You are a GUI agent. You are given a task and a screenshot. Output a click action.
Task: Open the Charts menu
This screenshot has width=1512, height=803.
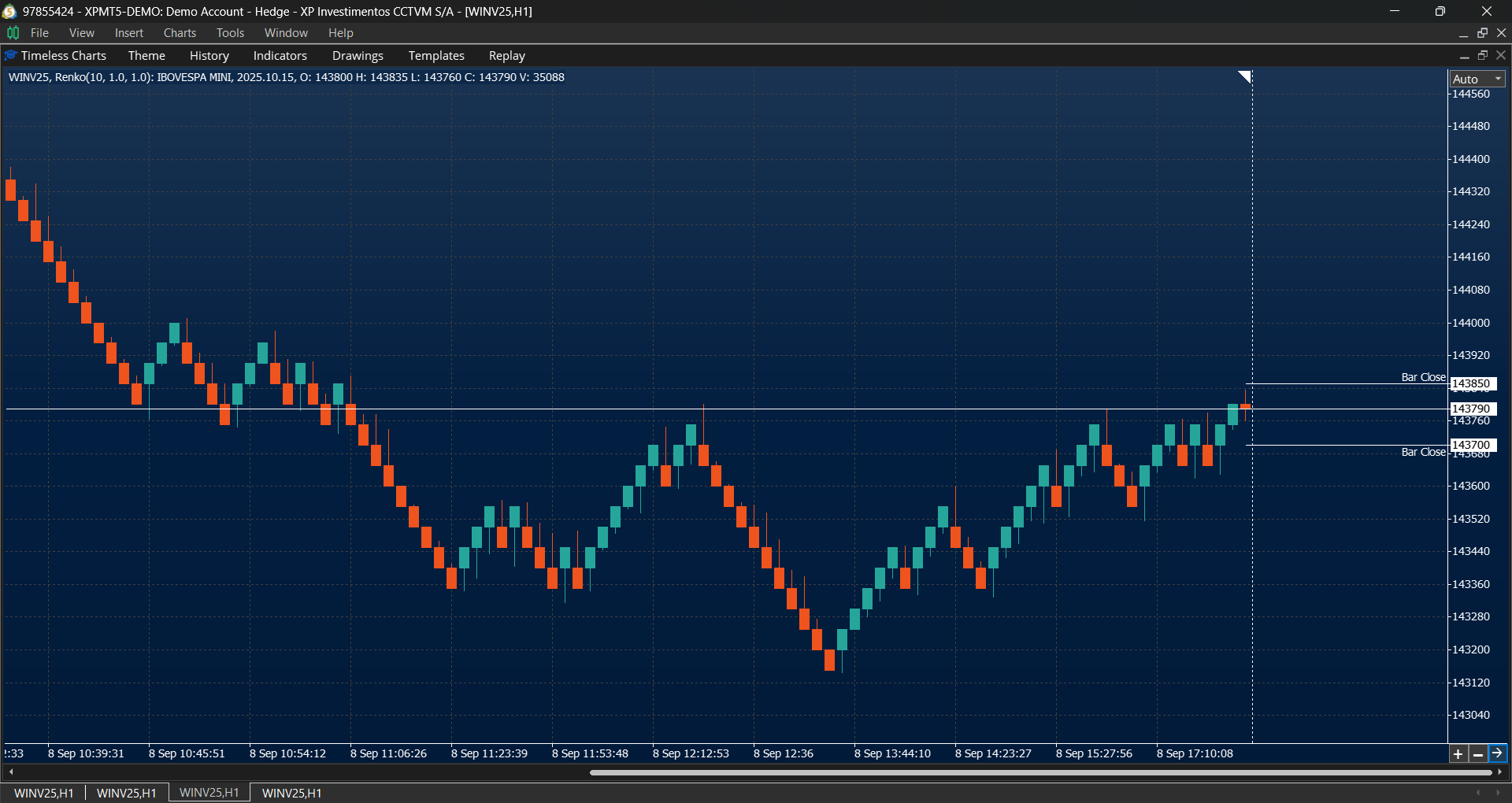point(180,32)
